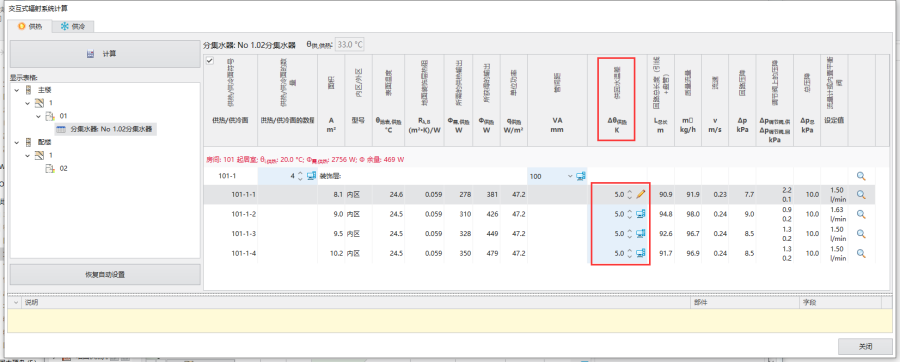Image resolution: width=900 pixels, height=362 pixels.
Task: Click the VA mm pipe spacing column header
Action: click(557, 100)
